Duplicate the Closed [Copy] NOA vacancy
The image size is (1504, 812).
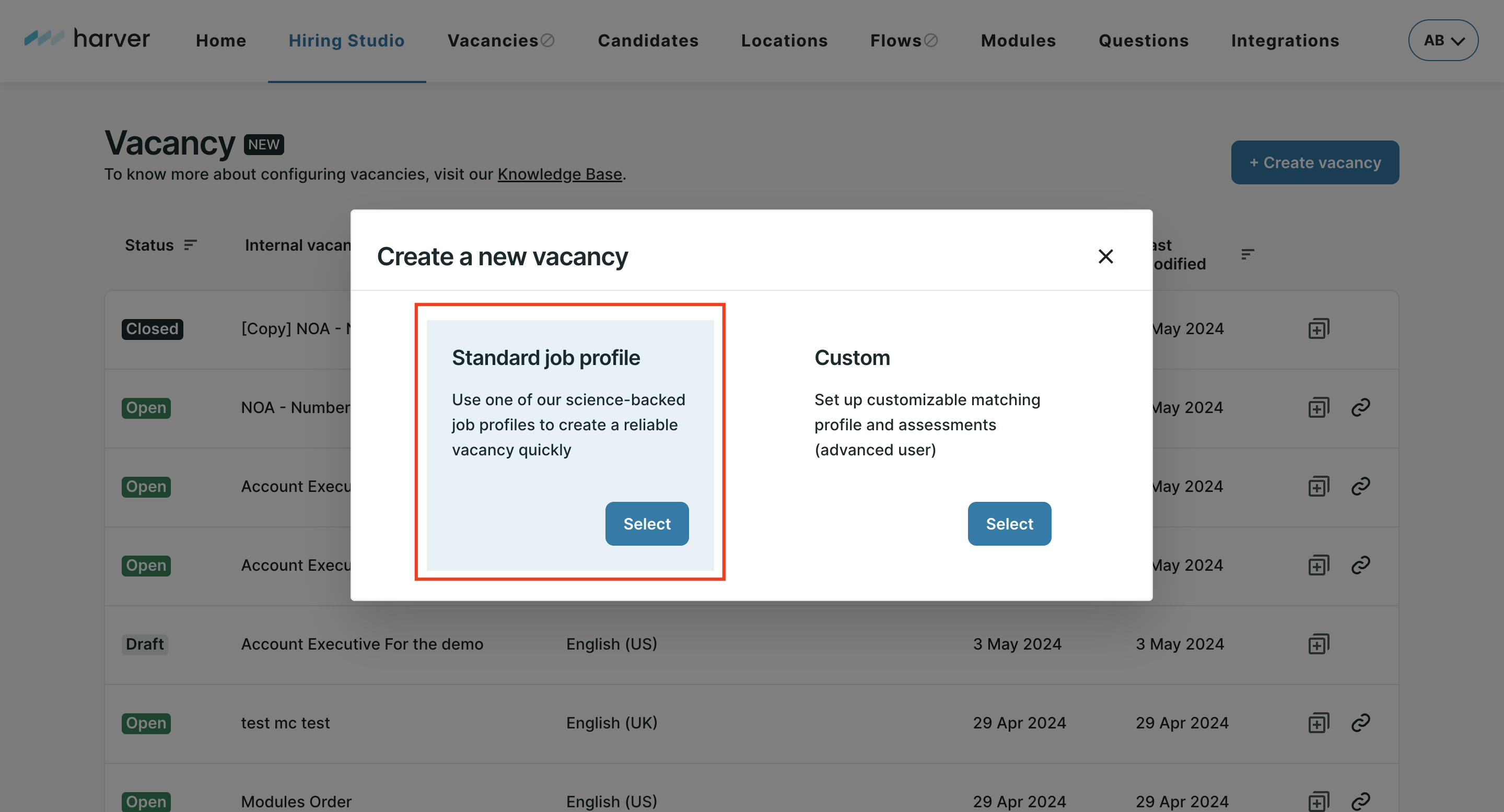(x=1319, y=328)
